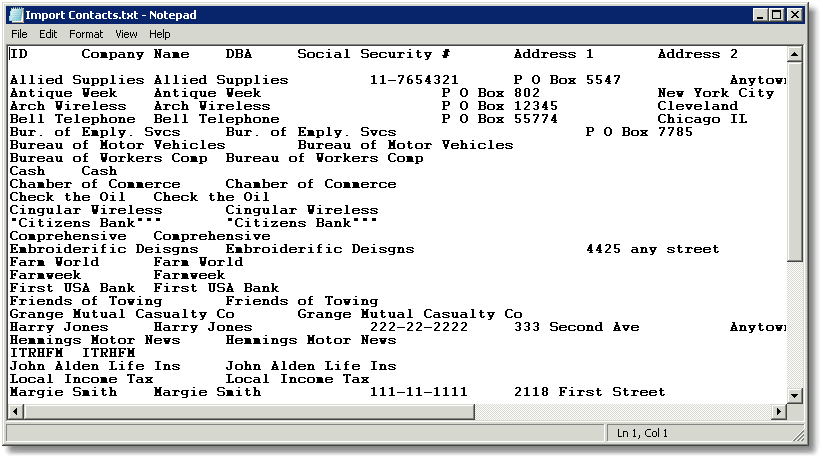Click the number '222-22-2222'
The height and width of the screenshot is (460, 823).
(418, 327)
